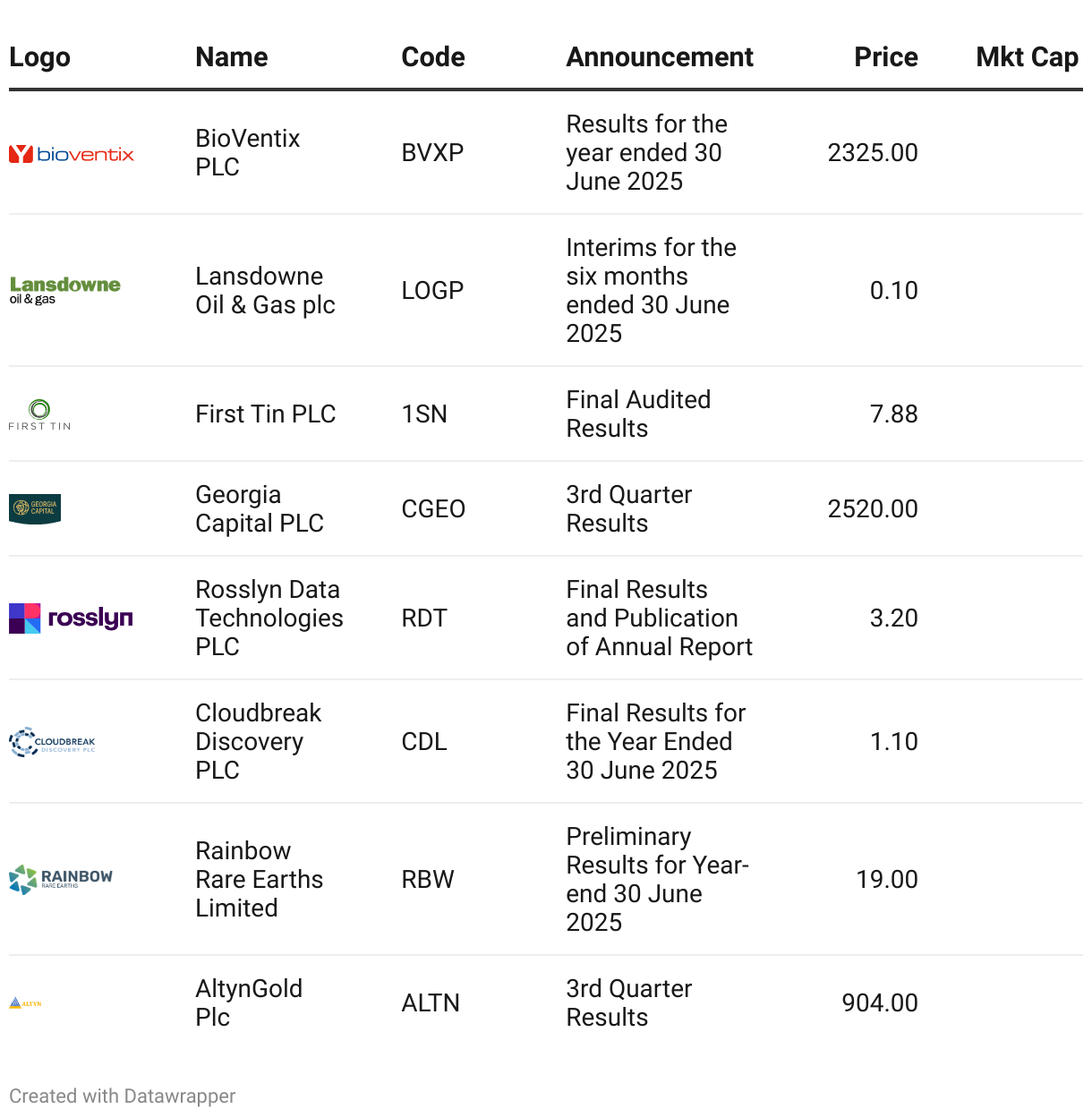Sort table by Name column header

232,57
